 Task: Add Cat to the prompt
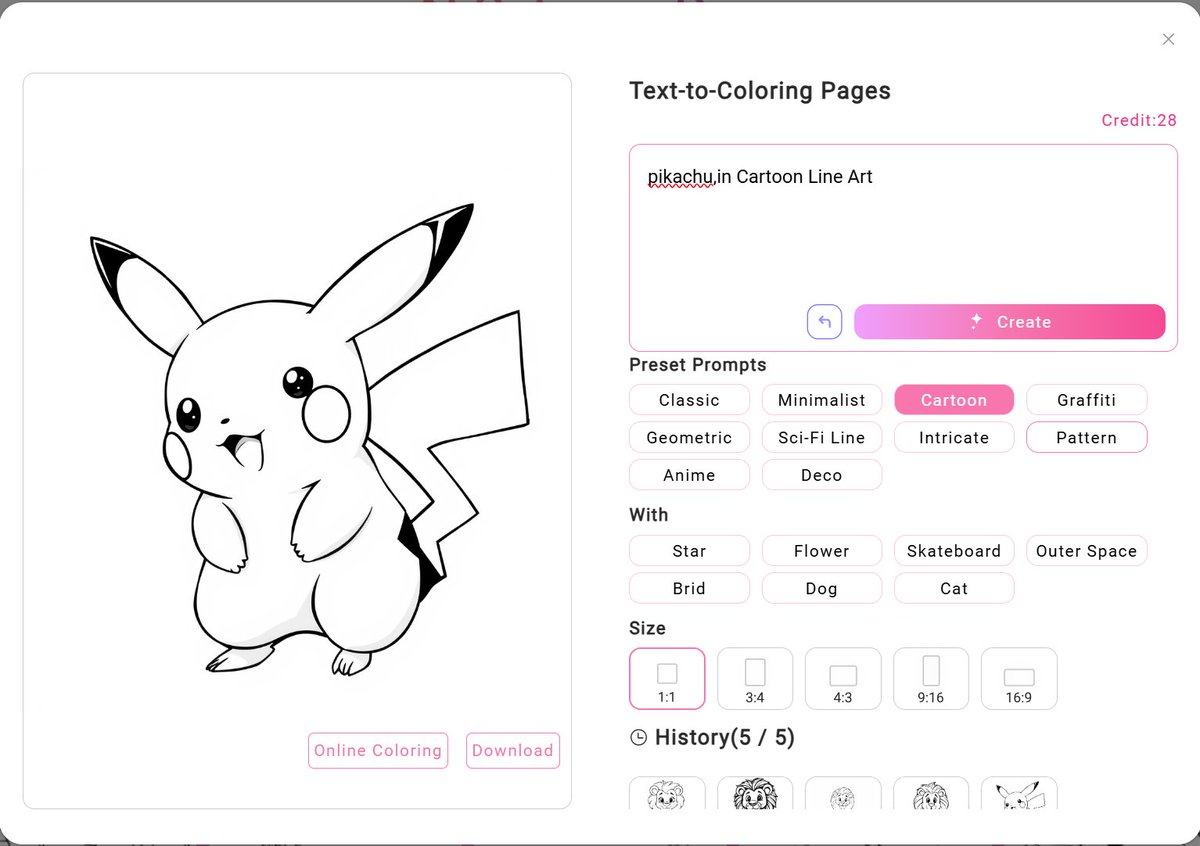954,588
